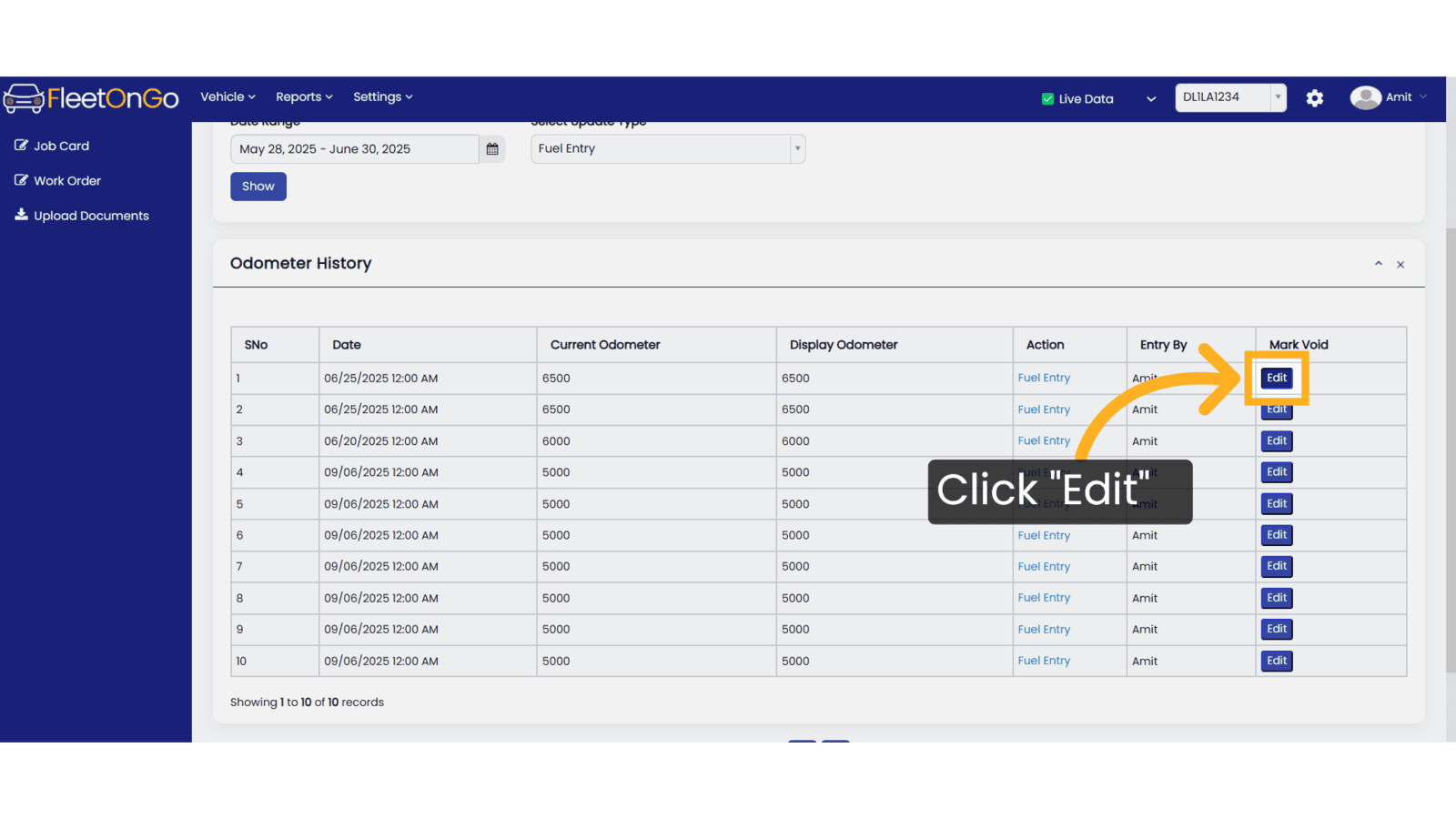Open Fuel Entry link in row 3

tap(1044, 441)
